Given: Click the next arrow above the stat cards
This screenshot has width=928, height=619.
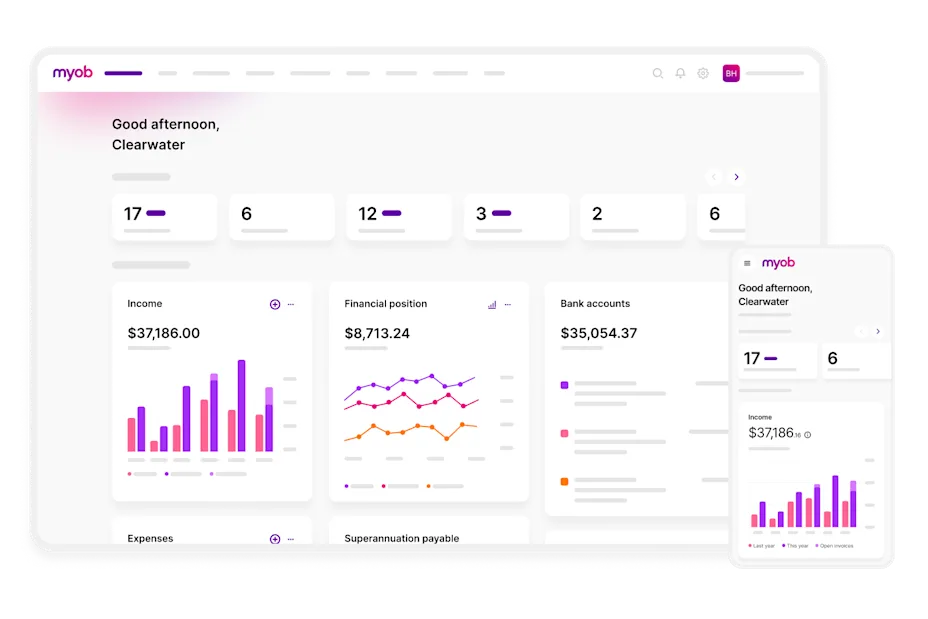Looking at the screenshot, I should [x=737, y=176].
